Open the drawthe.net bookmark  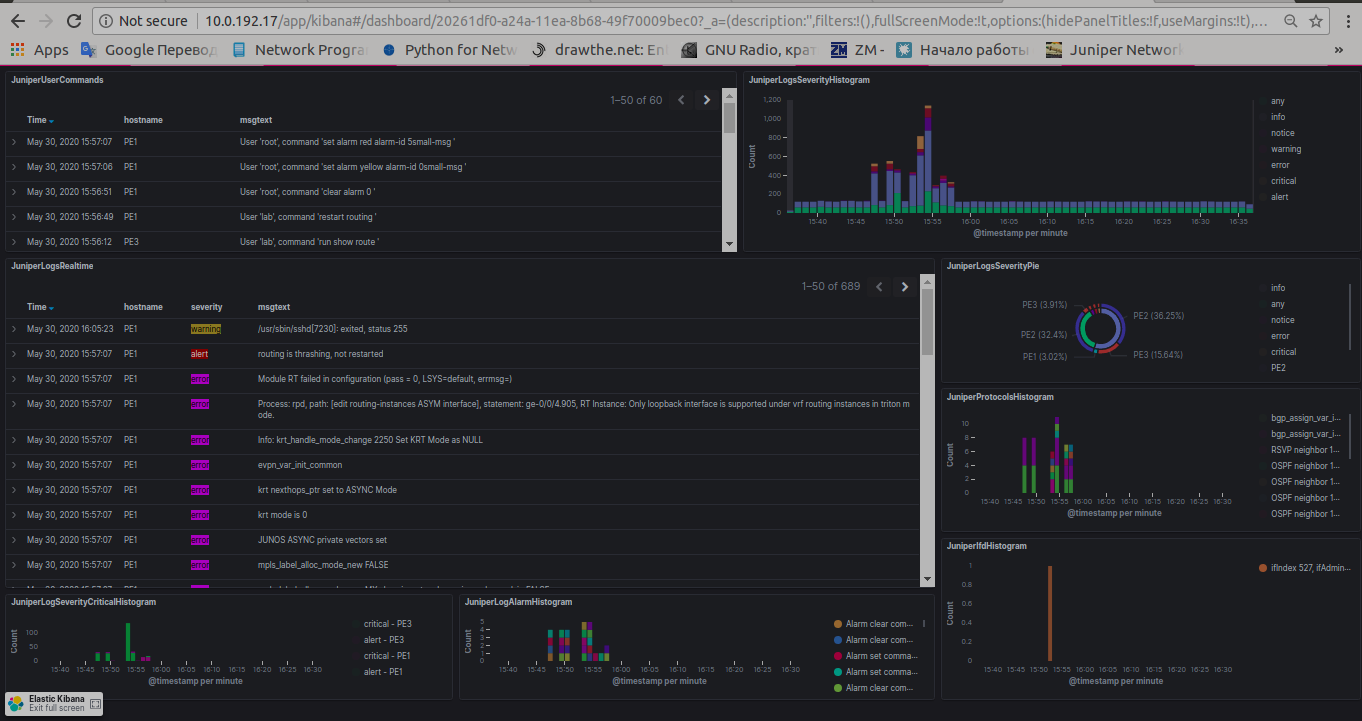[599, 50]
